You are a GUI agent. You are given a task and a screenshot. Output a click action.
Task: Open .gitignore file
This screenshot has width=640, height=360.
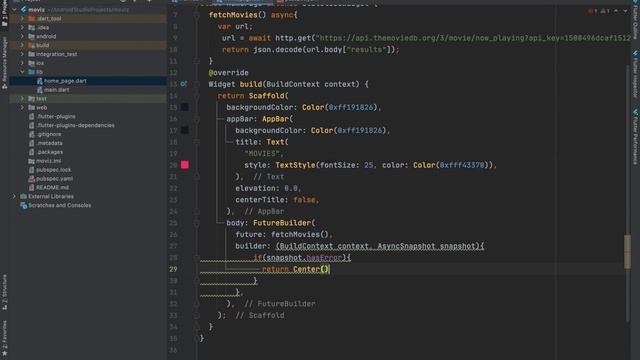(49, 134)
